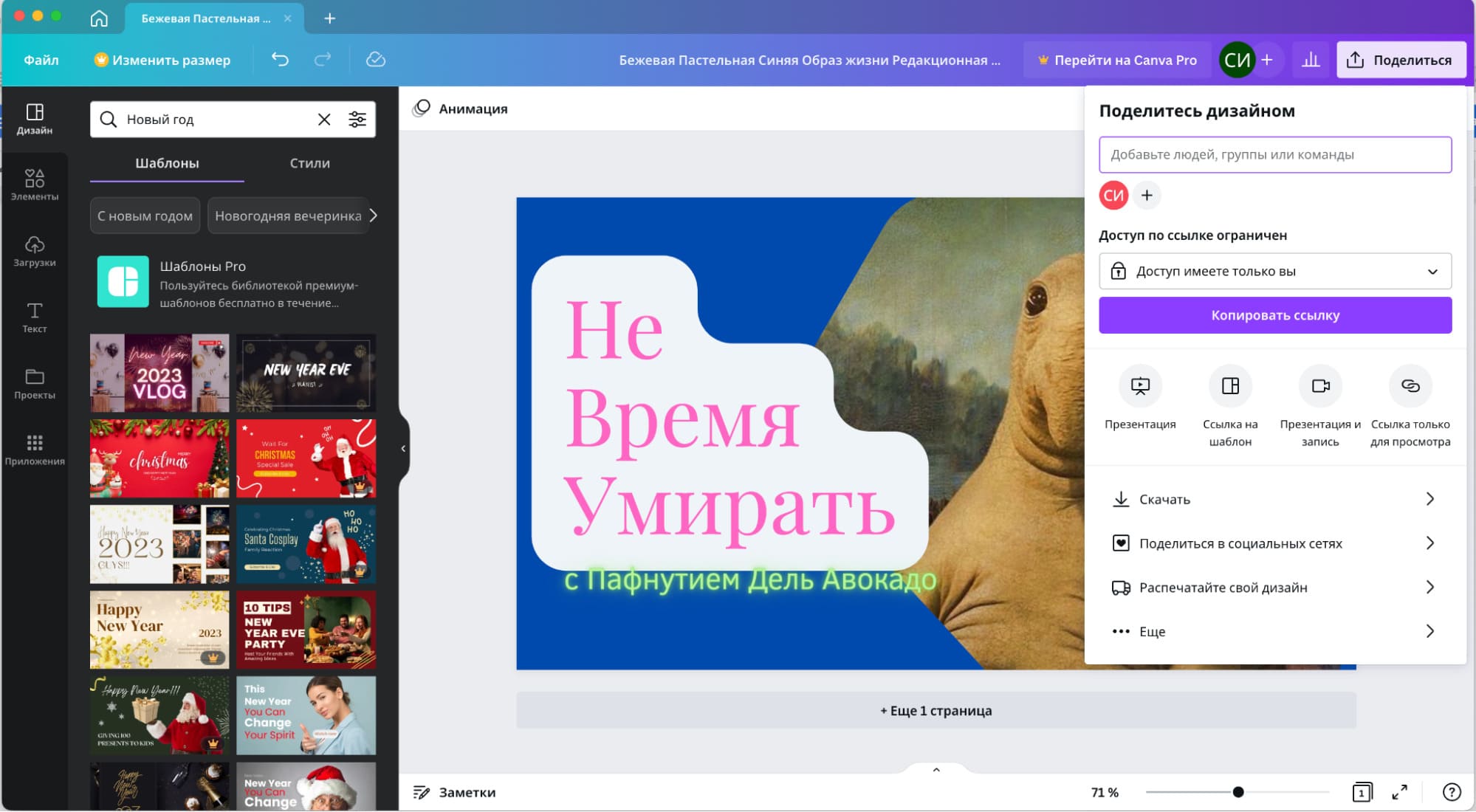Screen dimensions: 1476x812
Task: Switch to the Шаблоны tab
Action: pyautogui.click(x=167, y=163)
